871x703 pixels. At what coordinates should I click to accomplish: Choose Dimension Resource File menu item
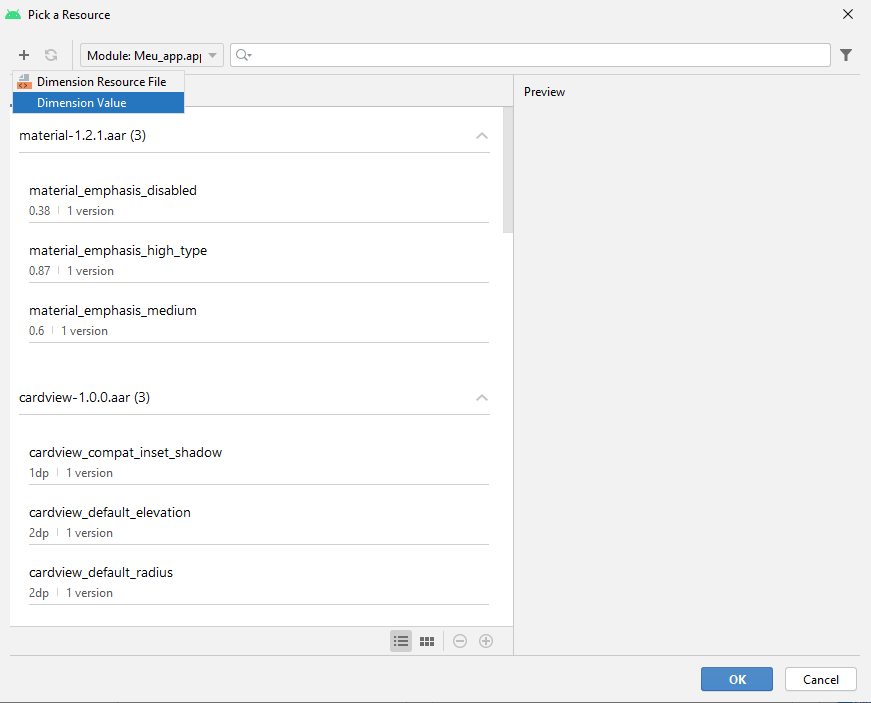point(101,82)
